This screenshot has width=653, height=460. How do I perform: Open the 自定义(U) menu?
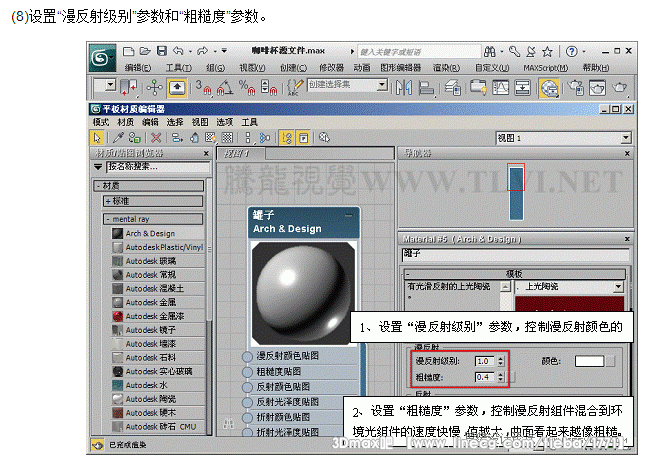pos(492,67)
